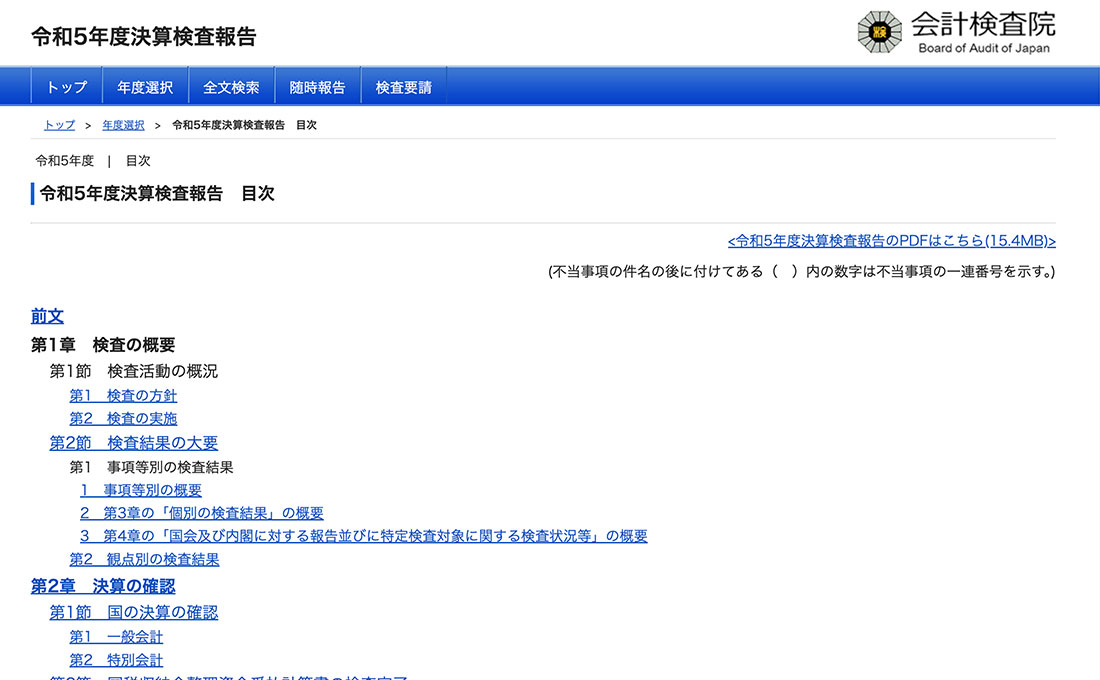Go to 第2節 検査結果の大要
Screen dimensions: 1100x680
(x=134, y=443)
